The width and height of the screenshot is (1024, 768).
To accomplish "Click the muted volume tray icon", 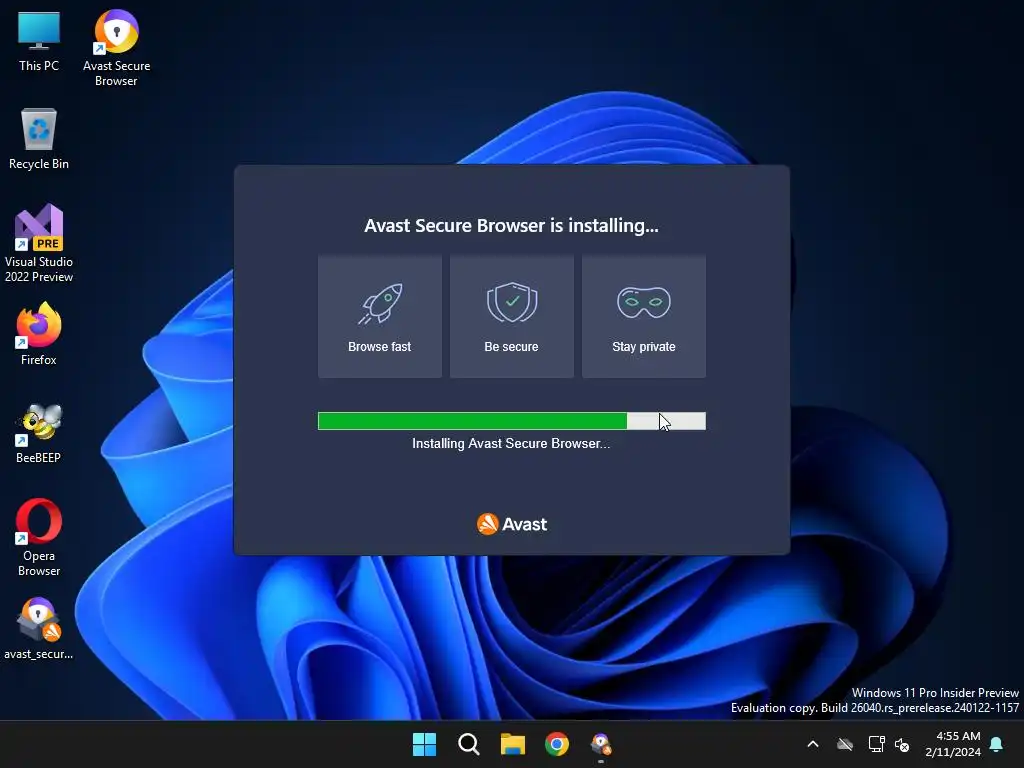I will click(902, 744).
